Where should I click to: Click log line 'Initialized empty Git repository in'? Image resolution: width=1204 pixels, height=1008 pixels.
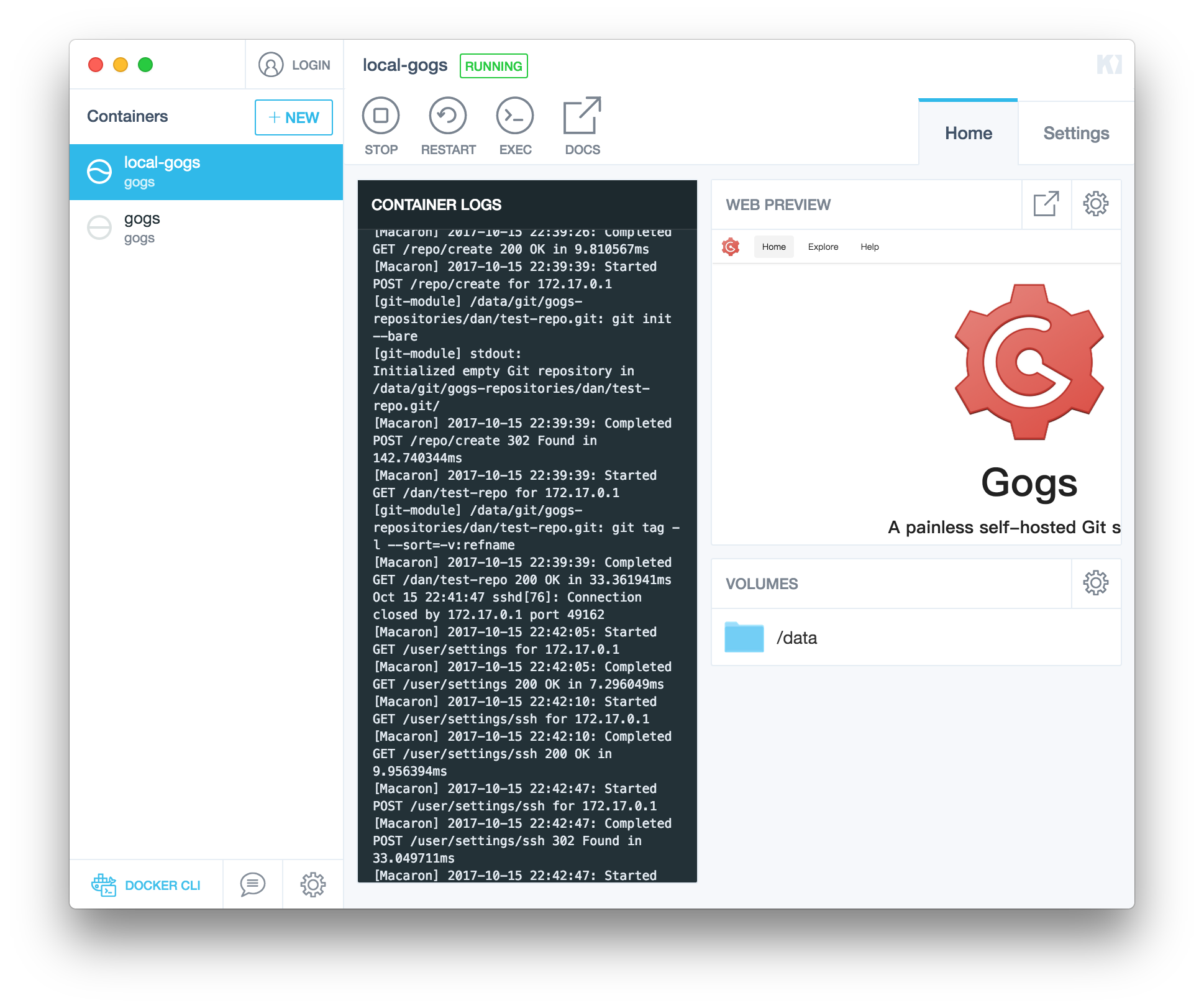(x=503, y=371)
